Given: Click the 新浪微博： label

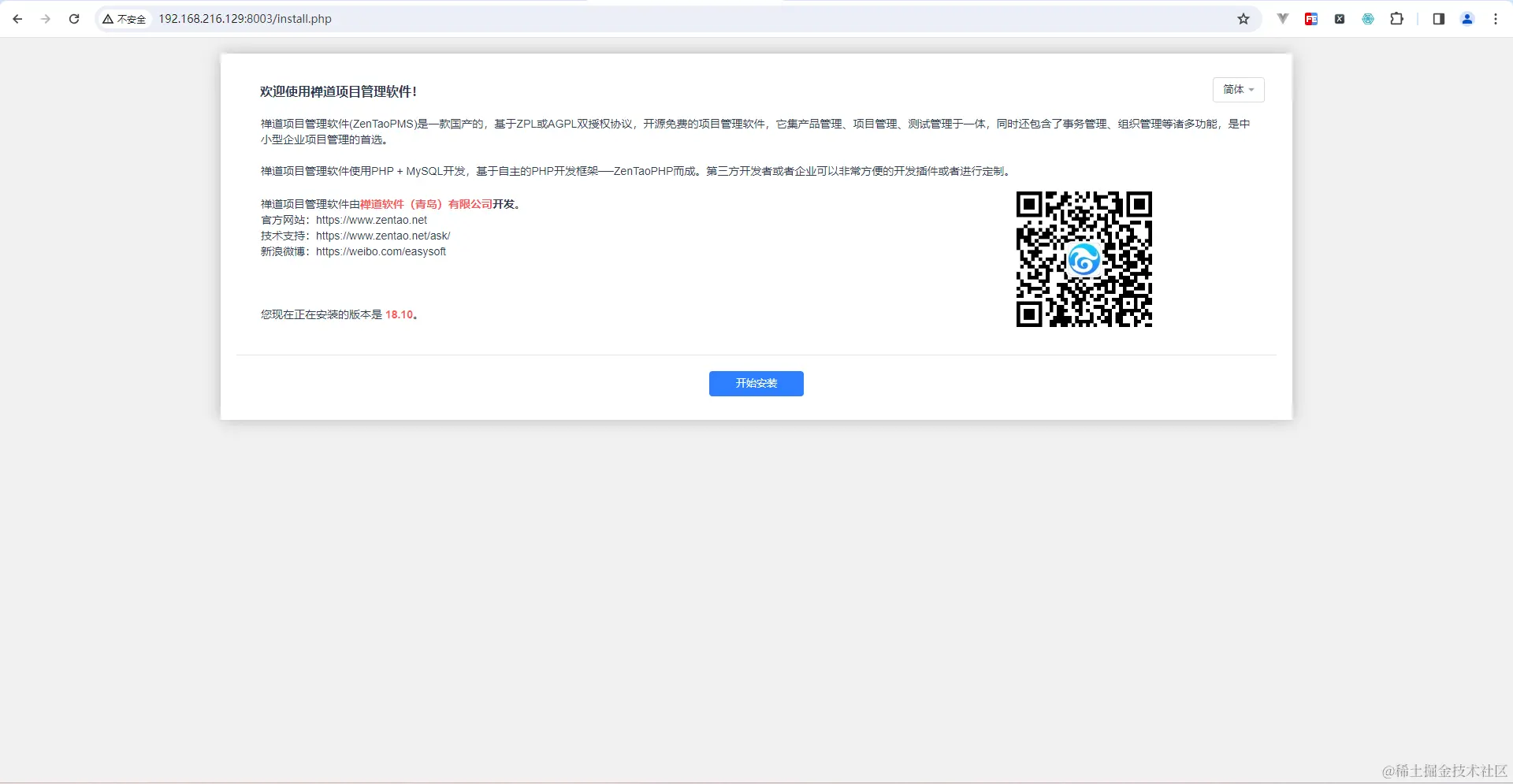Looking at the screenshot, I should [286, 251].
